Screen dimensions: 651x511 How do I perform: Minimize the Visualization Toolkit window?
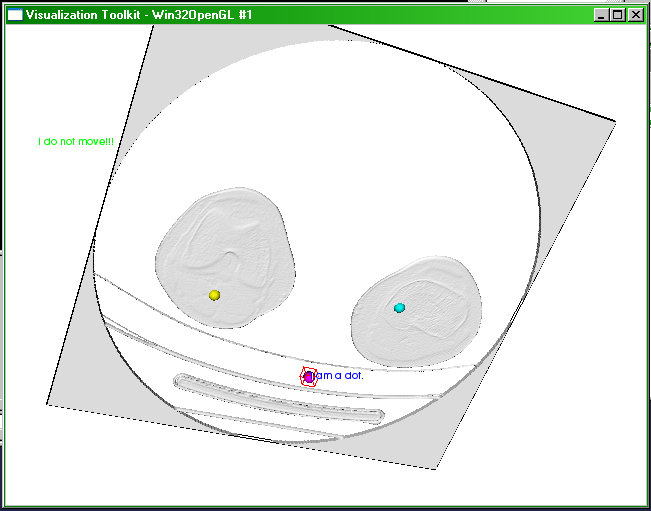[600, 15]
